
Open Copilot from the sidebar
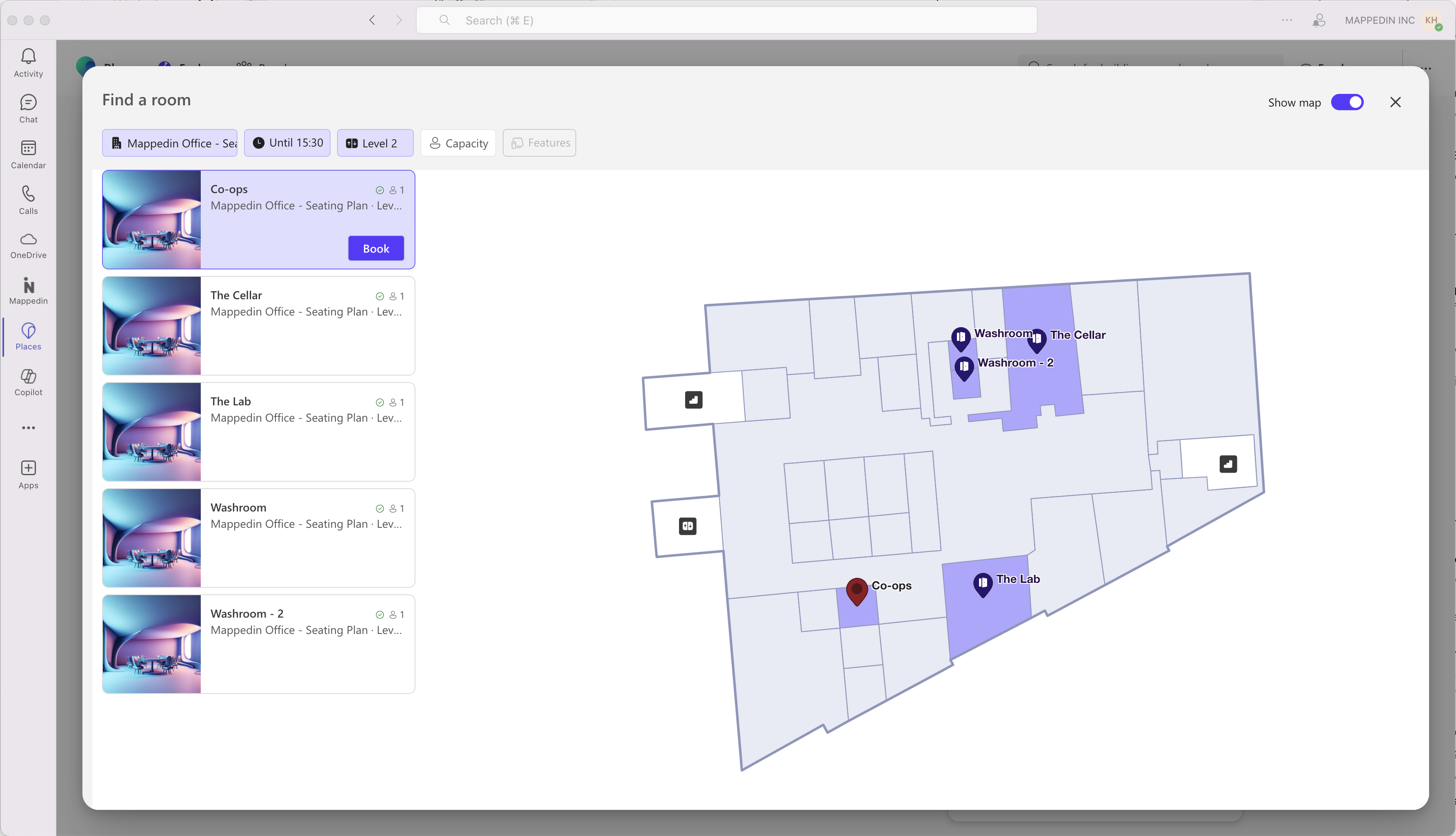click(x=28, y=382)
